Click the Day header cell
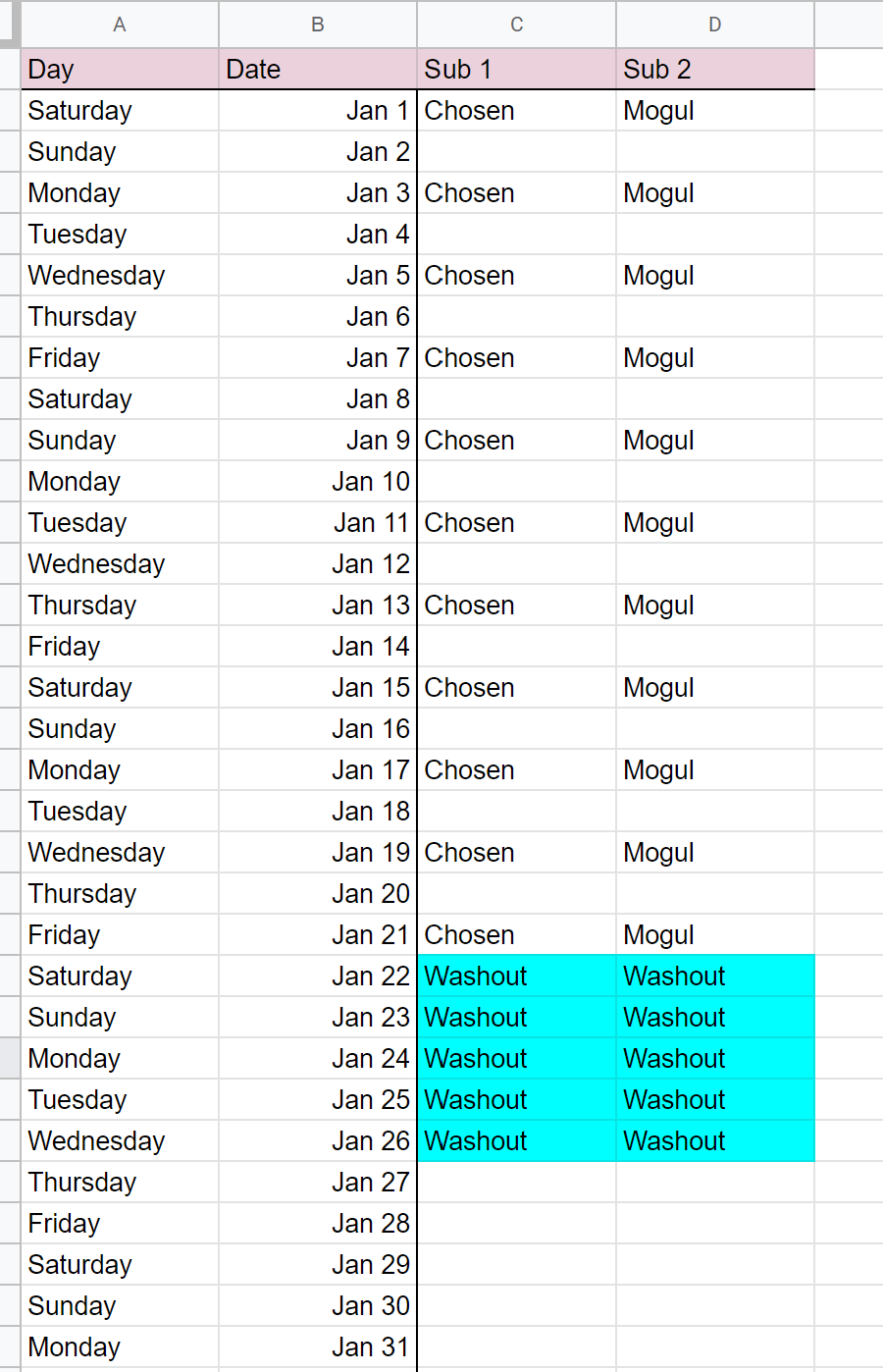Viewport: 883px width, 1372px height. (x=120, y=69)
